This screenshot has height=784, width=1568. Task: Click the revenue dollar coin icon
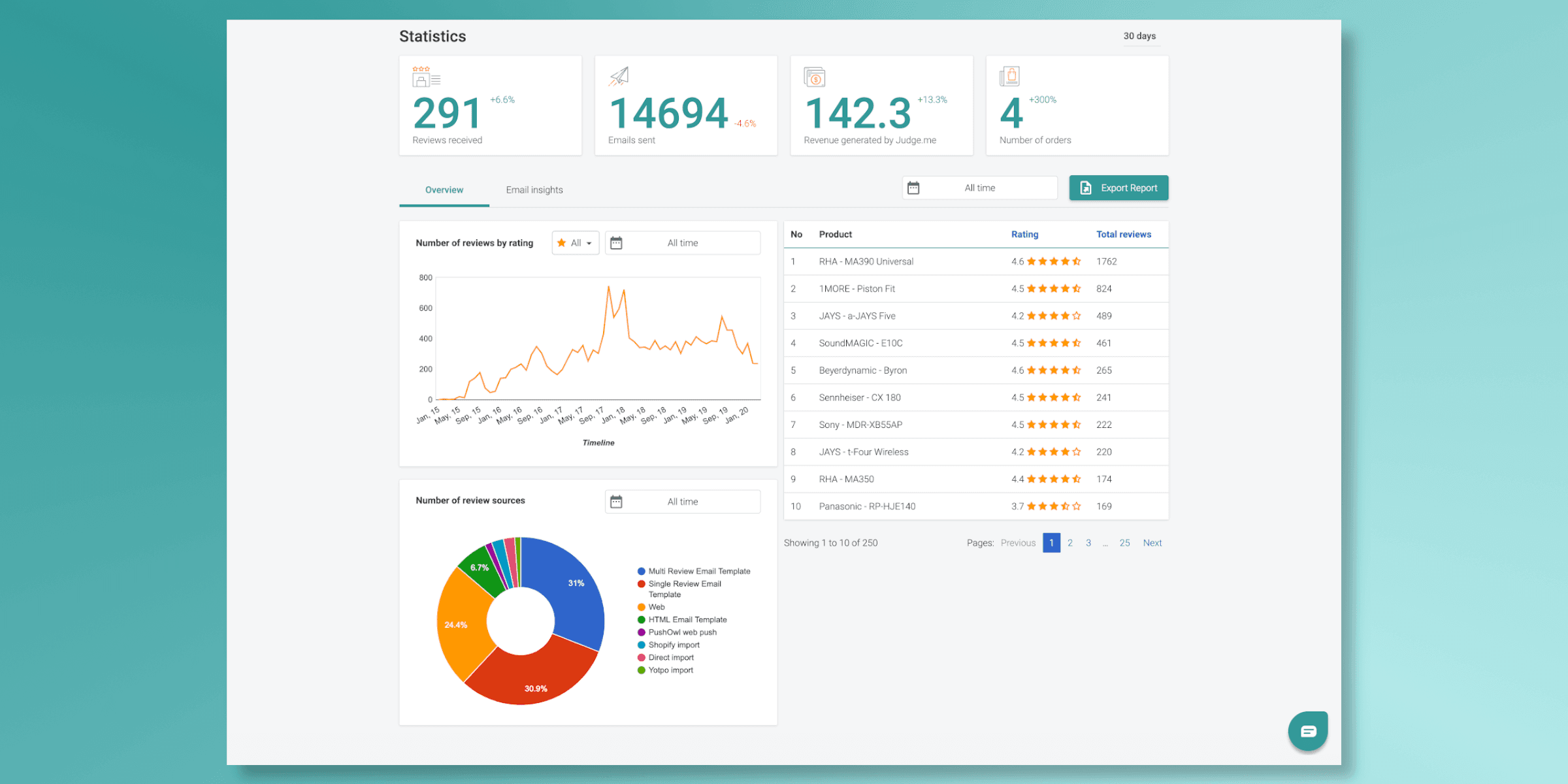pos(814,77)
